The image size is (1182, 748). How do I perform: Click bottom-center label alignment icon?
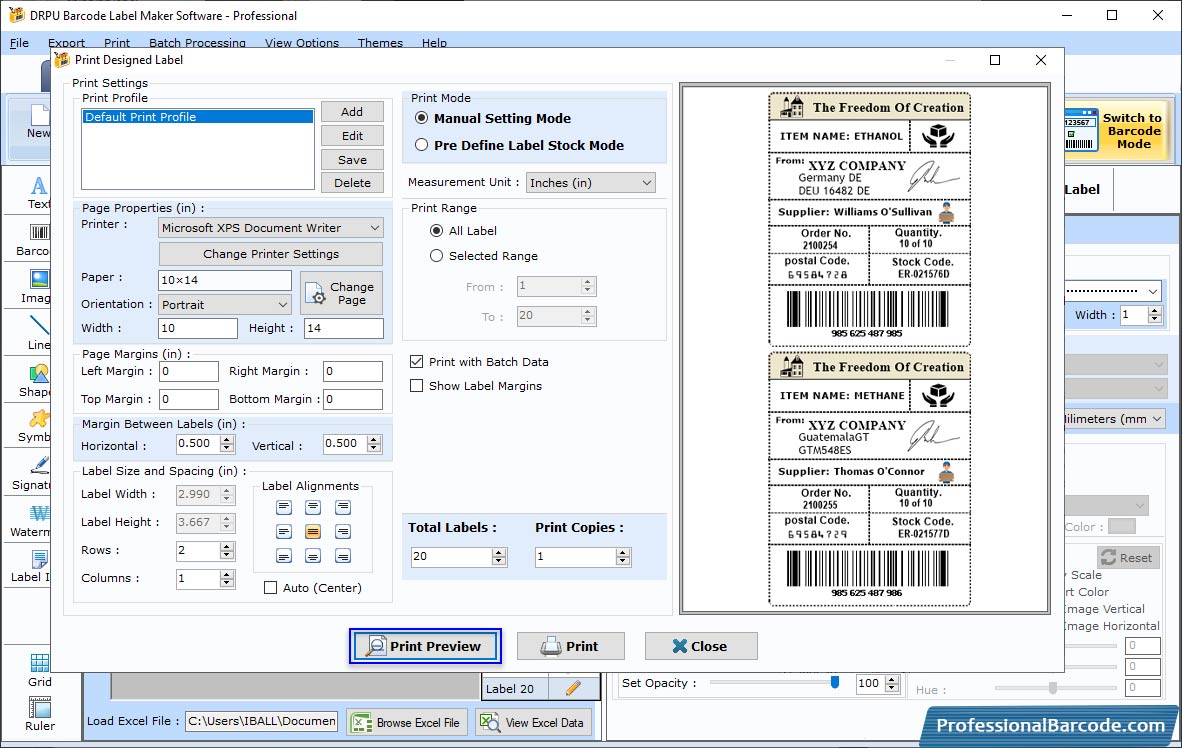tap(313, 556)
